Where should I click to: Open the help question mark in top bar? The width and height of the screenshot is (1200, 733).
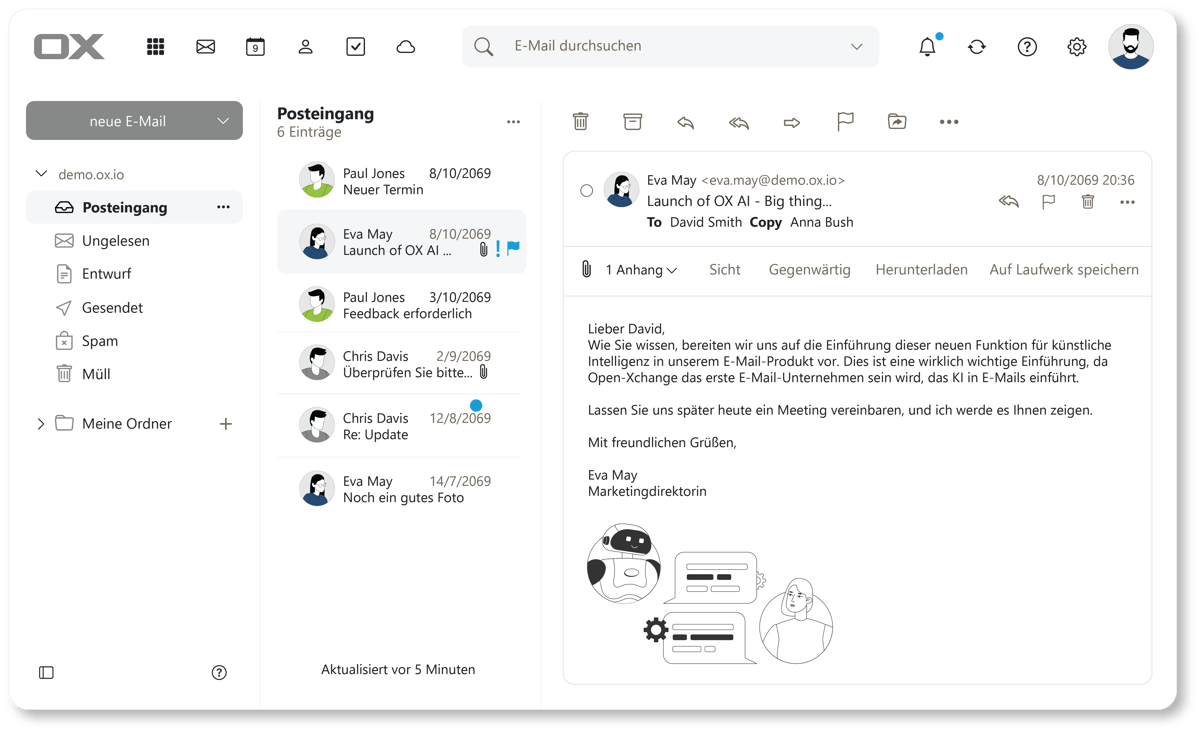[1027, 47]
